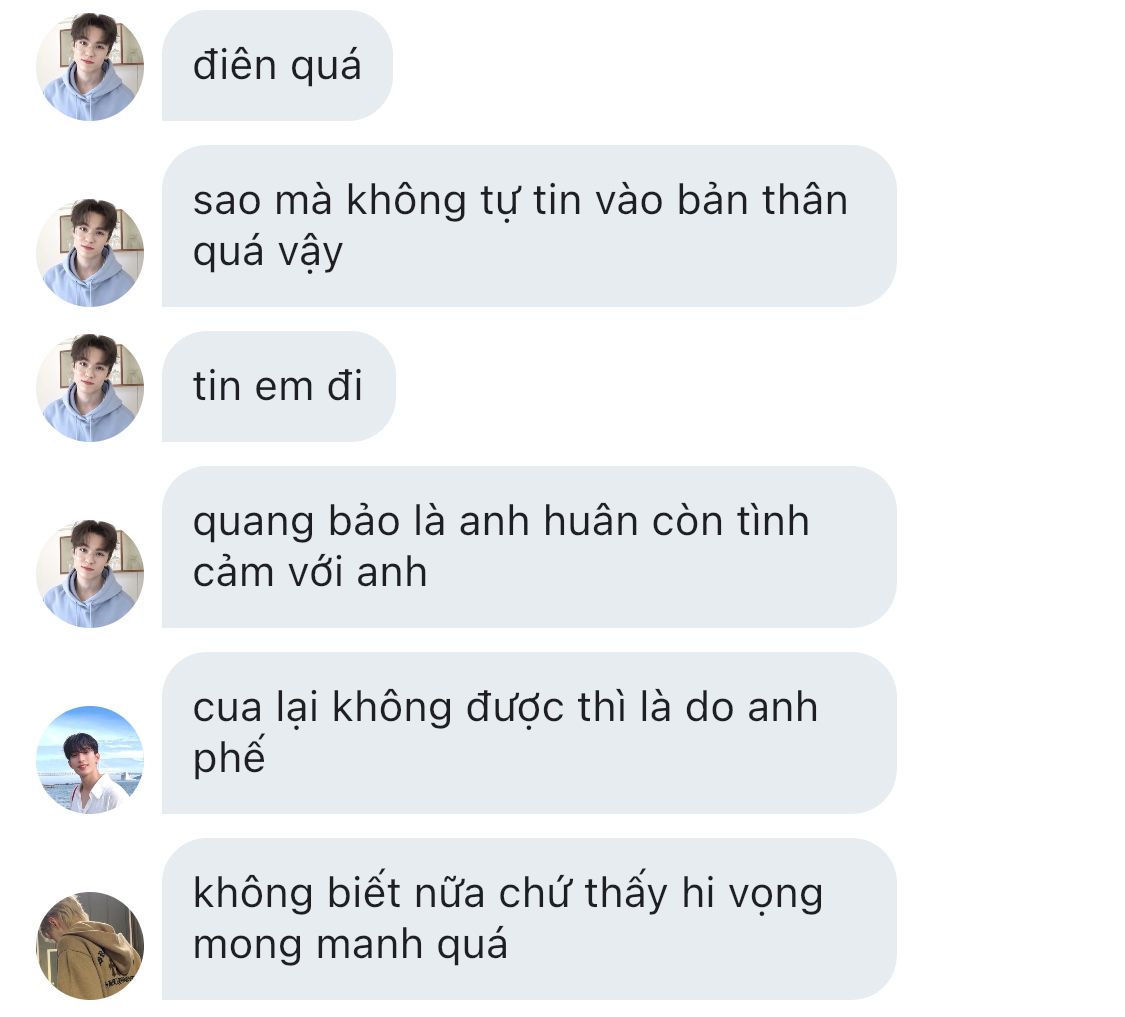The image size is (1125, 1017).
Task: Tap the "quang bảo là anh huân còn tình" bubble
Action: (x=529, y=547)
